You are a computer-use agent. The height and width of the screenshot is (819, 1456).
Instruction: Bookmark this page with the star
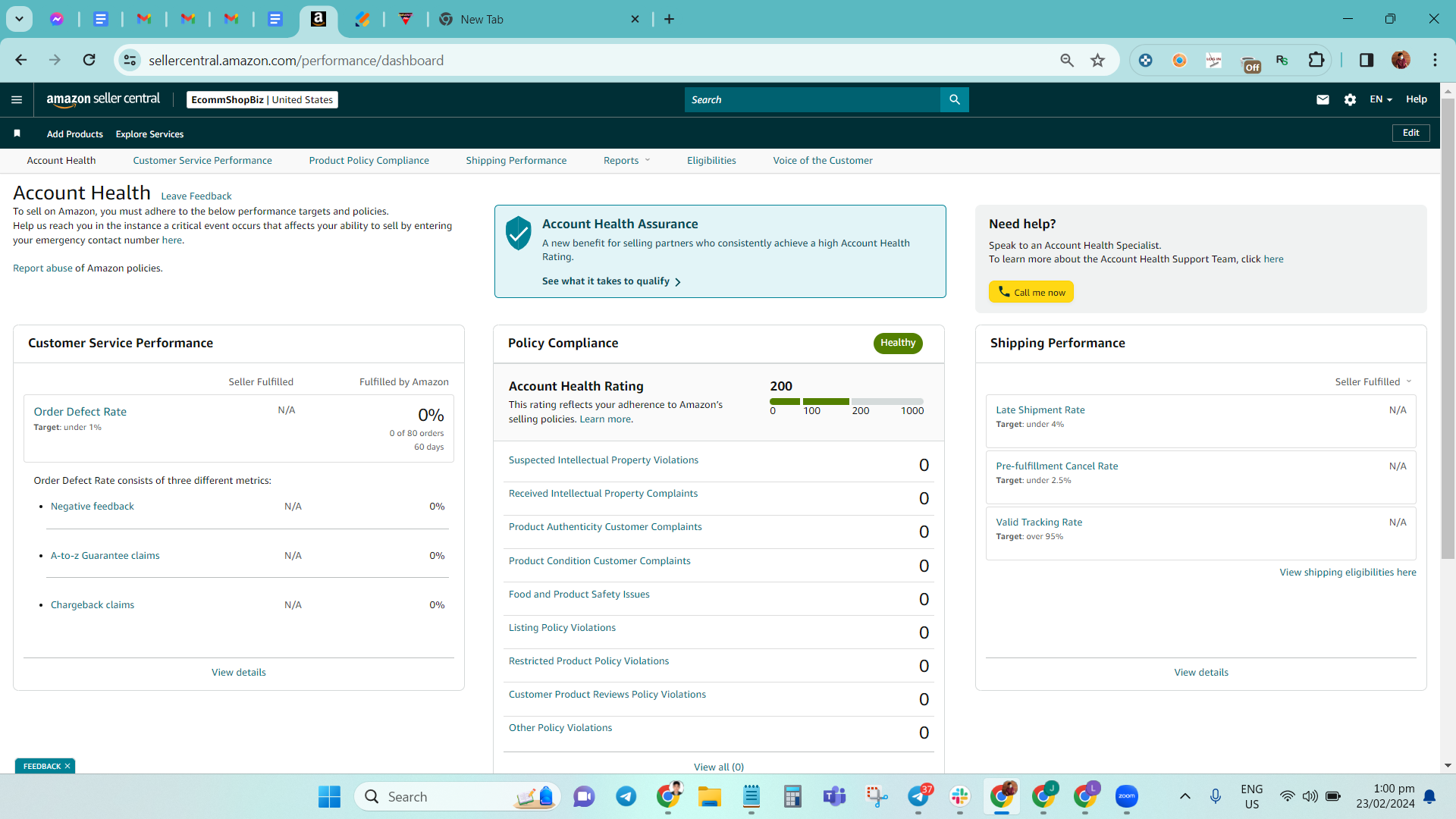1097,60
